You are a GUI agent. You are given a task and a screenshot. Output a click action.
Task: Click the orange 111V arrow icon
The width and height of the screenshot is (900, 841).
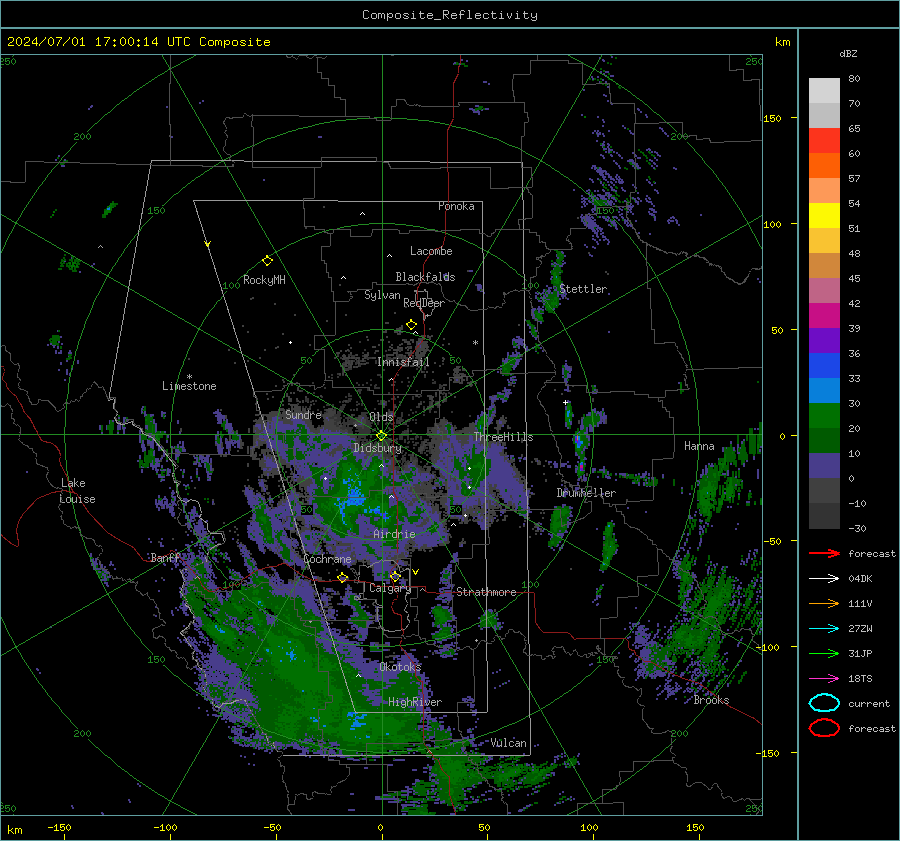[x=824, y=603]
